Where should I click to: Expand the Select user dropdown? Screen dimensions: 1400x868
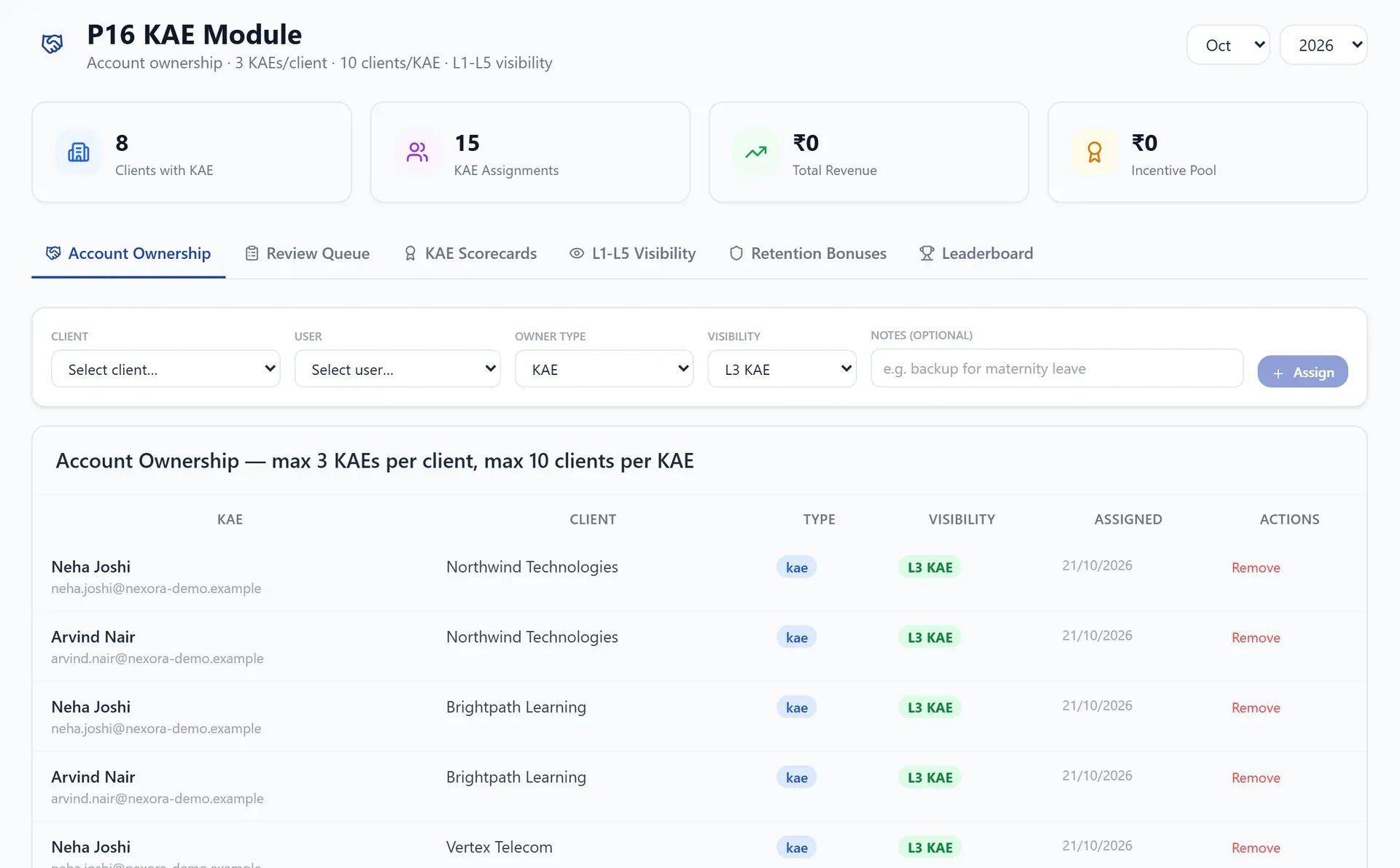click(397, 369)
